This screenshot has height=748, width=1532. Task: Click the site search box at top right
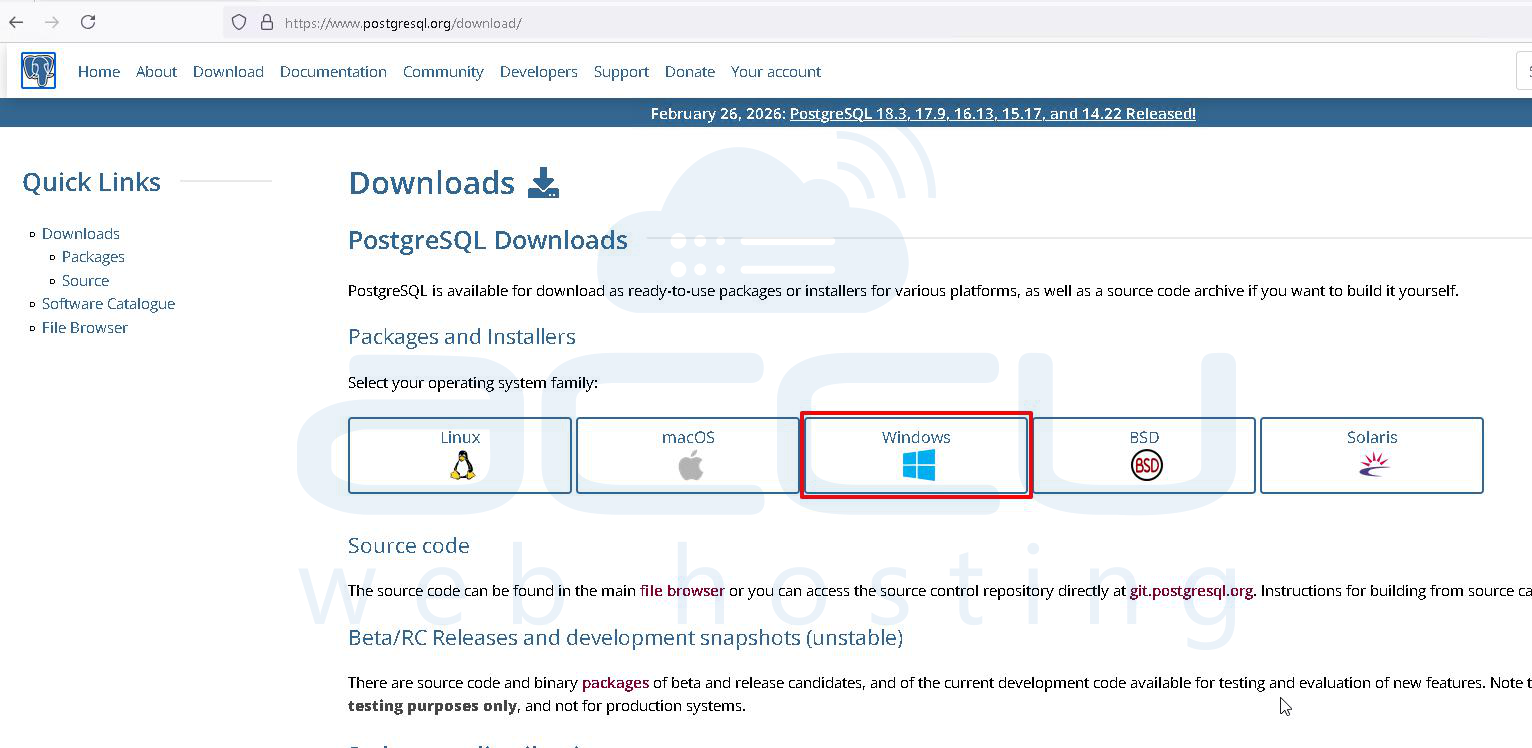tap(1524, 72)
